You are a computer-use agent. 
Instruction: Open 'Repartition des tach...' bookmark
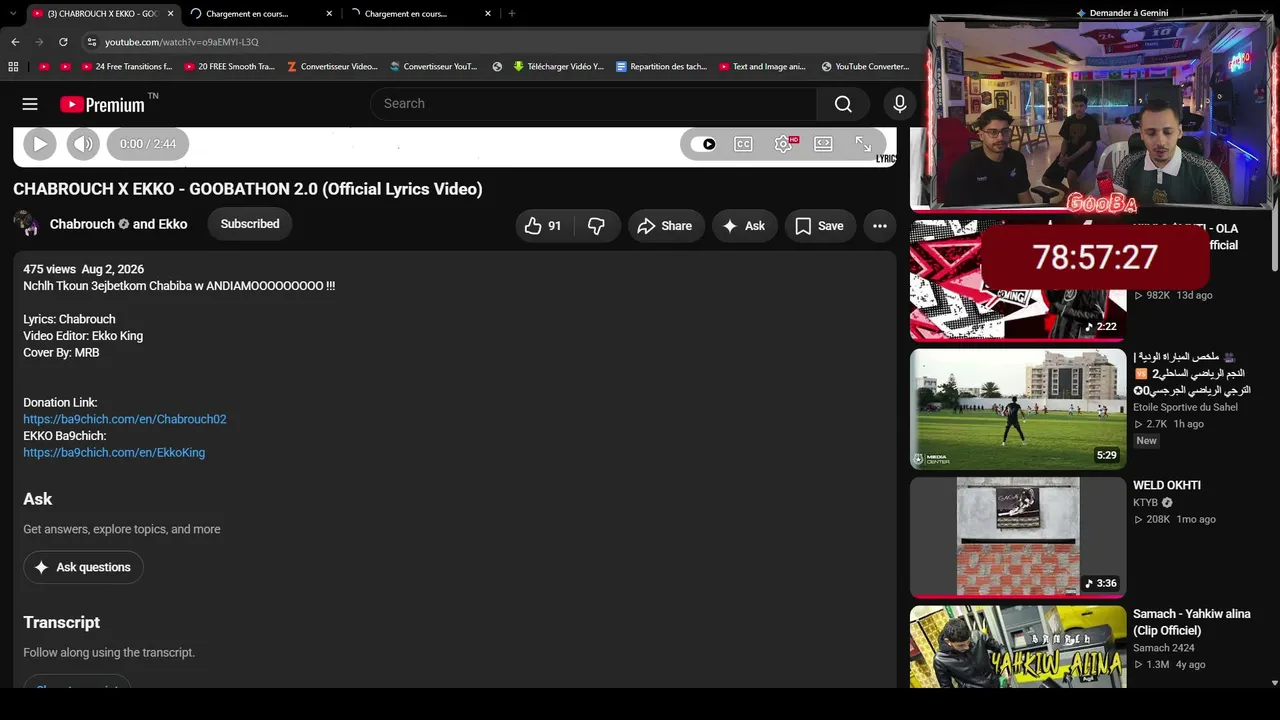661,67
